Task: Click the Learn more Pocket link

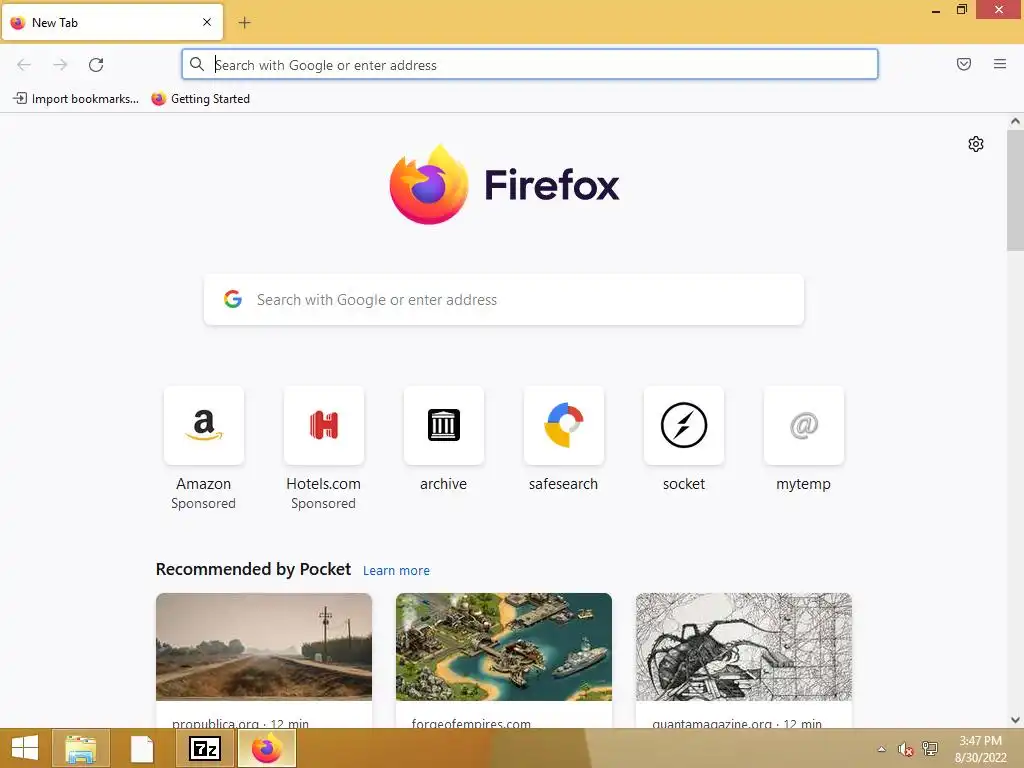Action: pyautogui.click(x=396, y=570)
